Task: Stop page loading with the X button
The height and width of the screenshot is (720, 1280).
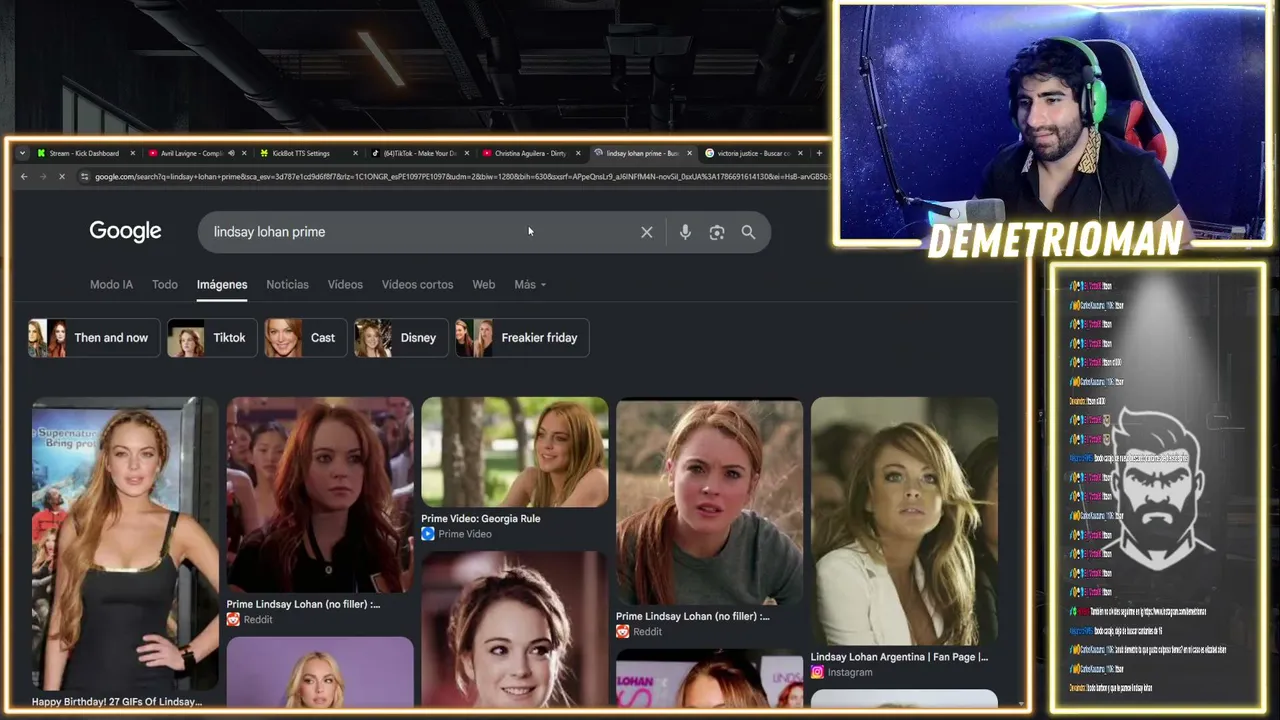Action: [x=61, y=177]
